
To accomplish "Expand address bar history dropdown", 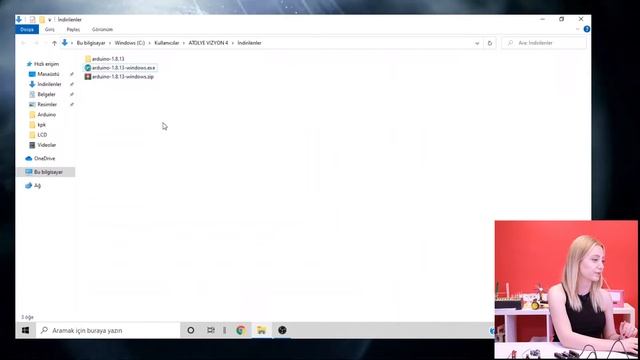I will coord(477,43).
